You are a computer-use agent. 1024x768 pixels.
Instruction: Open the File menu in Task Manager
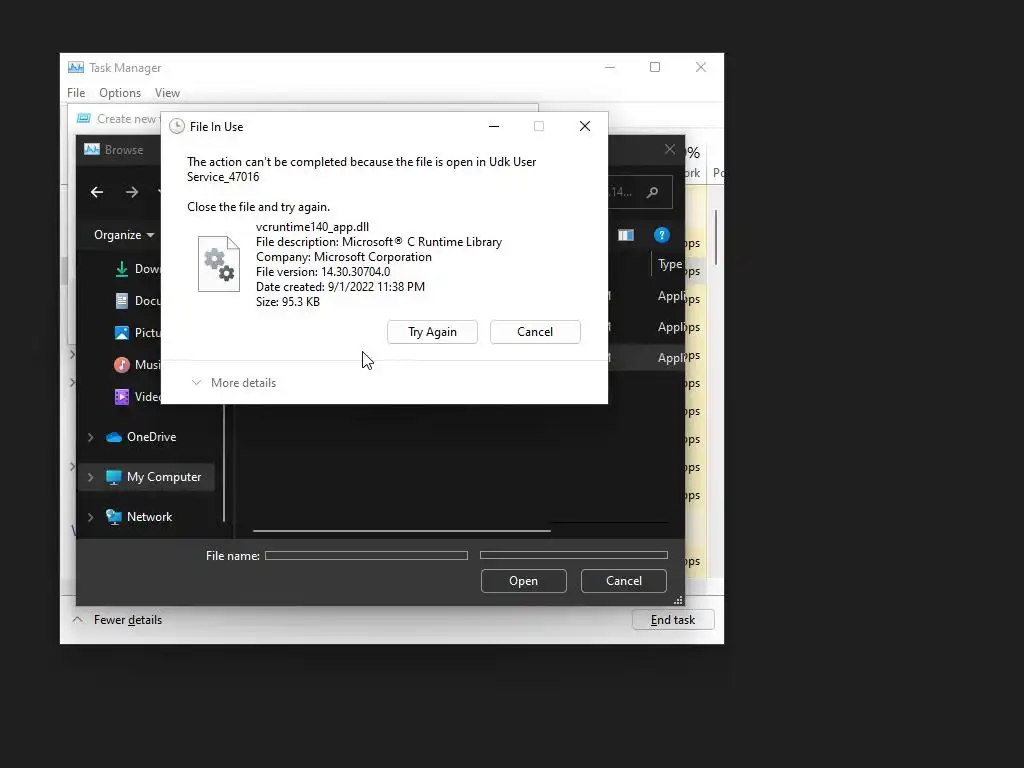(76, 93)
